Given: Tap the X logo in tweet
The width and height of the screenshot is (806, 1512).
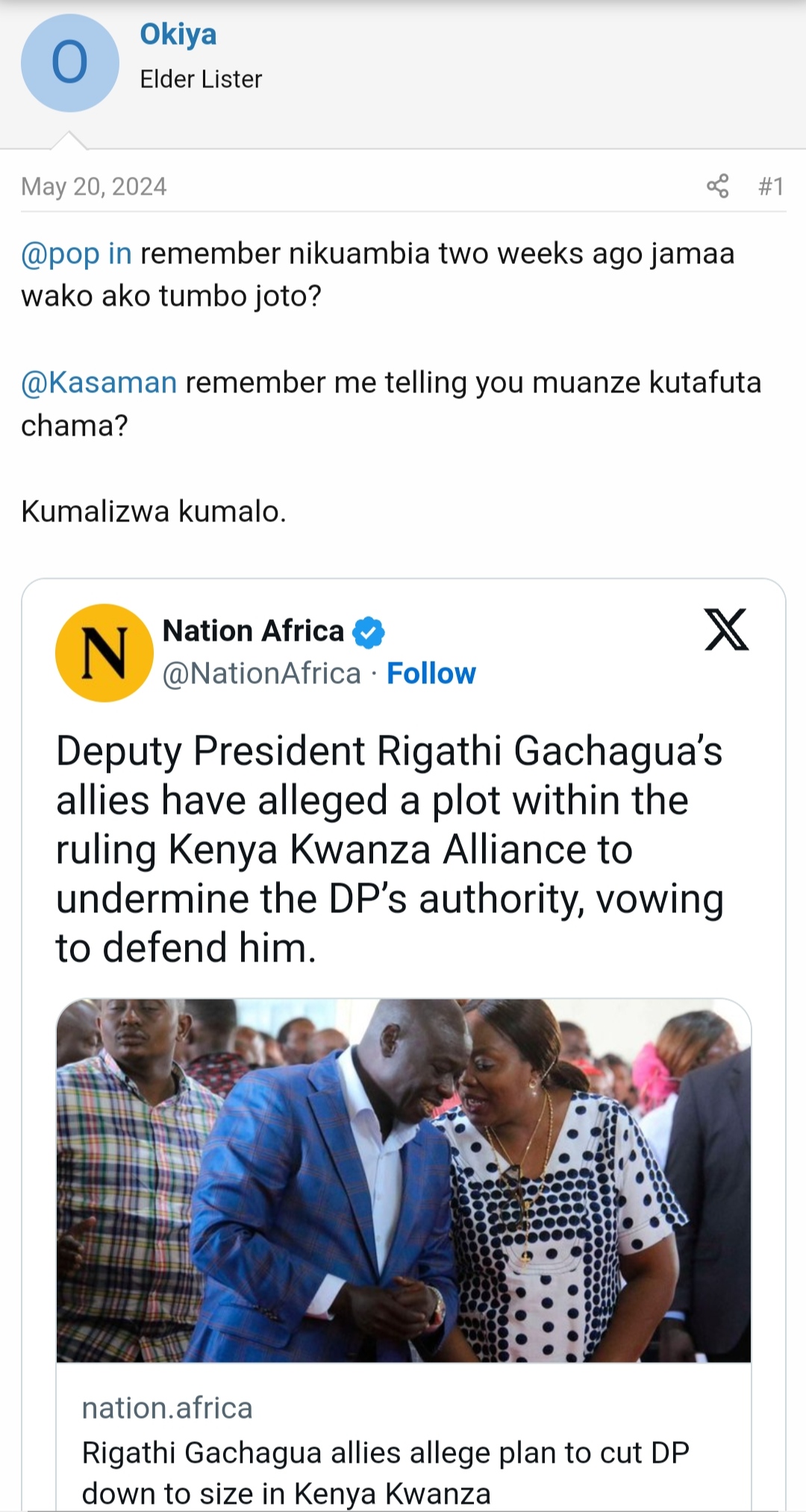Looking at the screenshot, I should click(x=726, y=630).
